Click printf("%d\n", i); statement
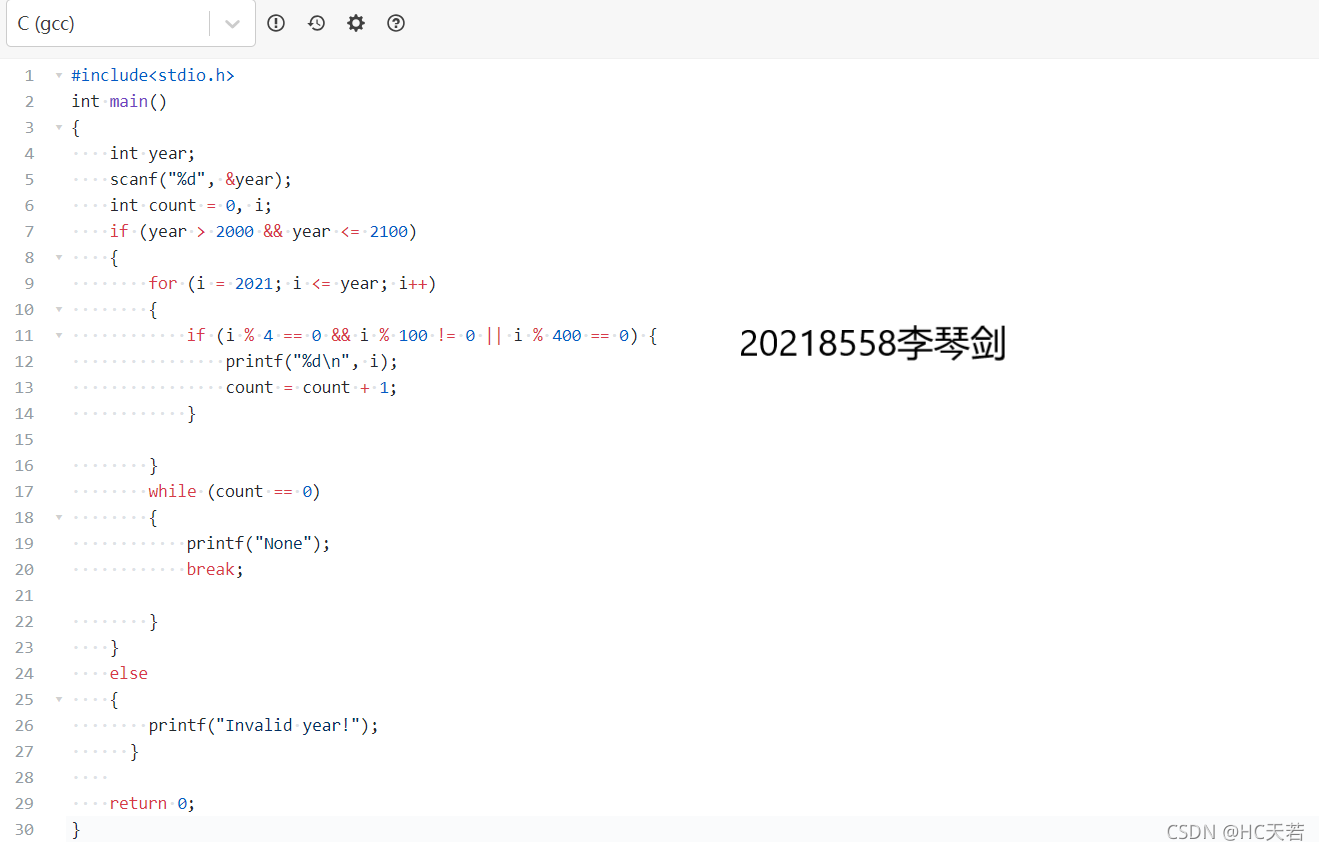This screenshot has width=1319, height=850. coord(312,361)
